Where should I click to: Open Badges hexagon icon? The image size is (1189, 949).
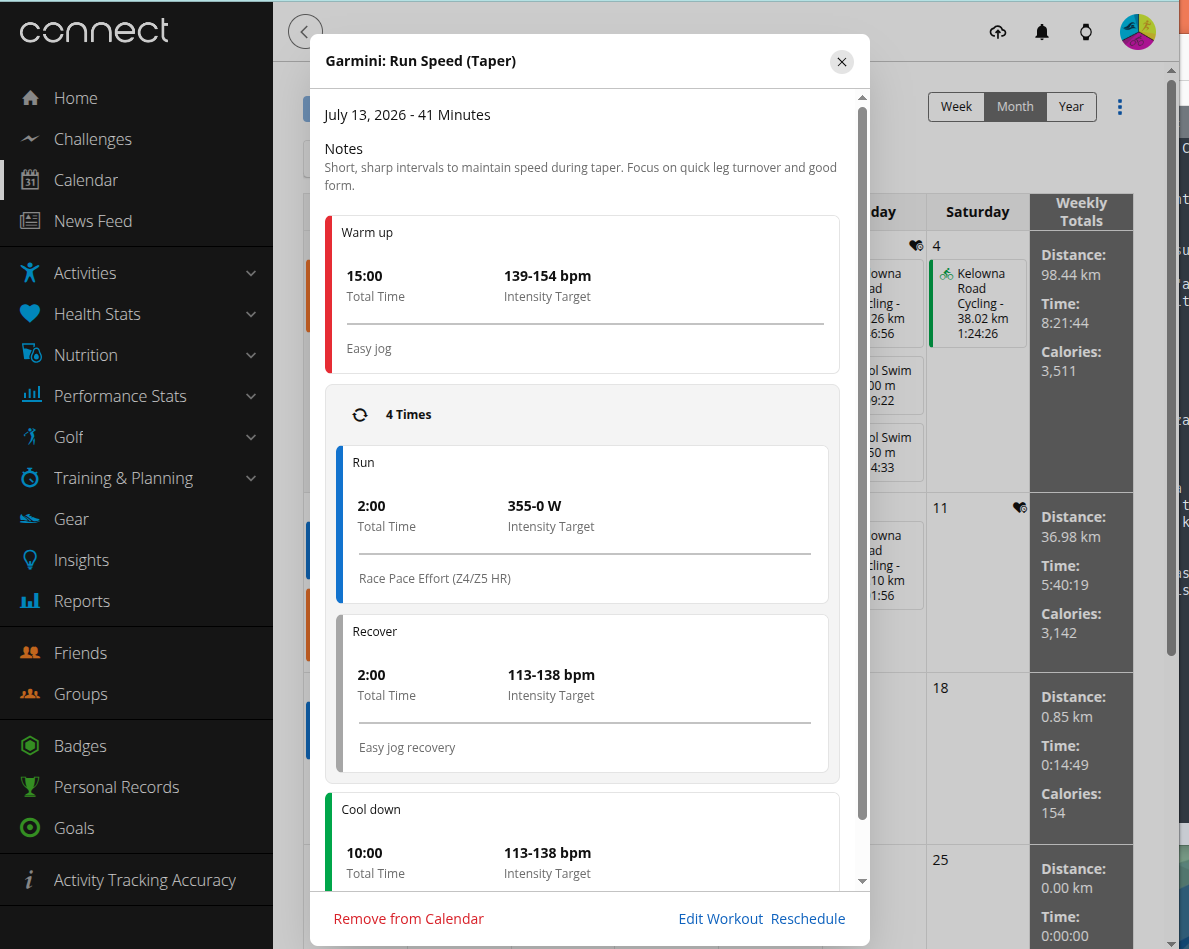30,746
